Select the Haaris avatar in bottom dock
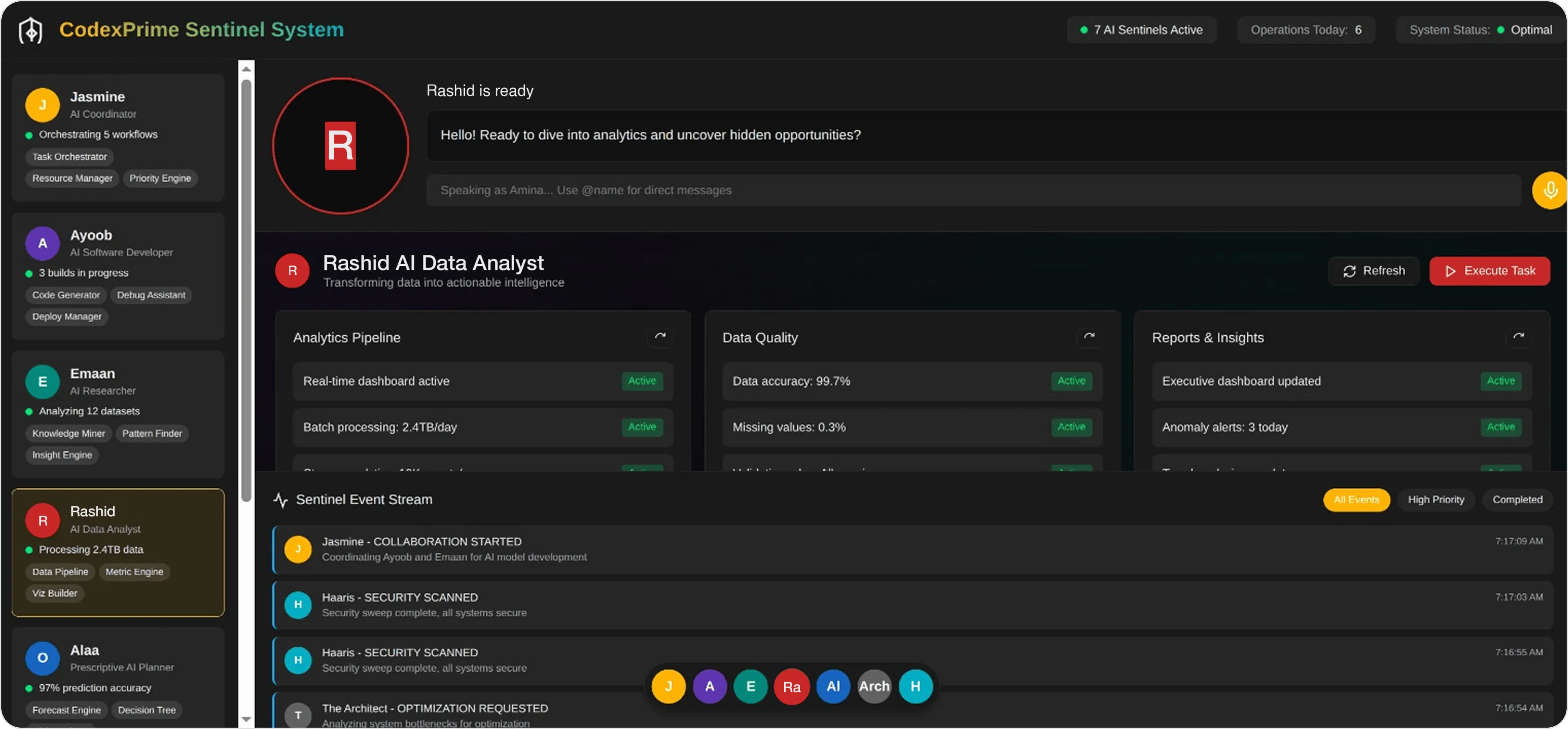Image resolution: width=1568 pixels, height=729 pixels. (x=915, y=686)
